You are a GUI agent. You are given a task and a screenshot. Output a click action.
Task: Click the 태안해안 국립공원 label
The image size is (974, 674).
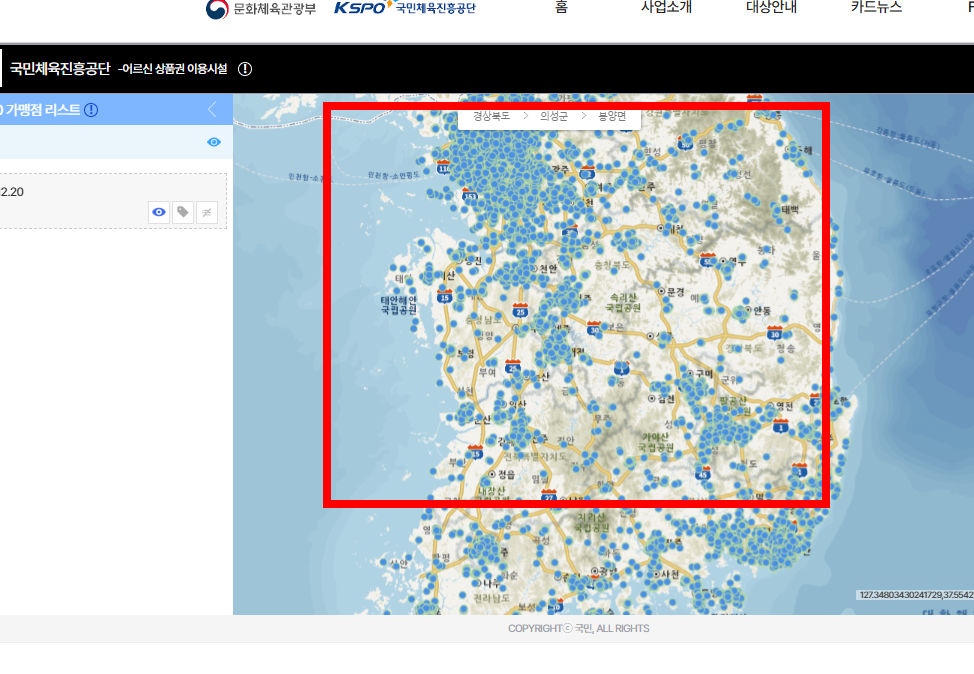click(398, 304)
